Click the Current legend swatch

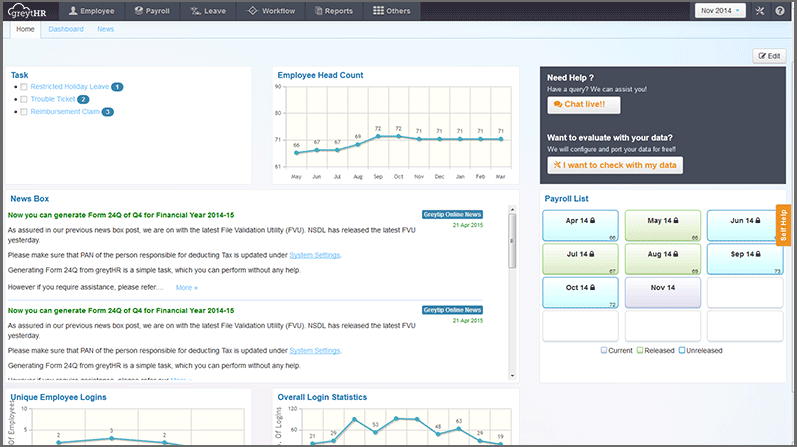point(604,350)
